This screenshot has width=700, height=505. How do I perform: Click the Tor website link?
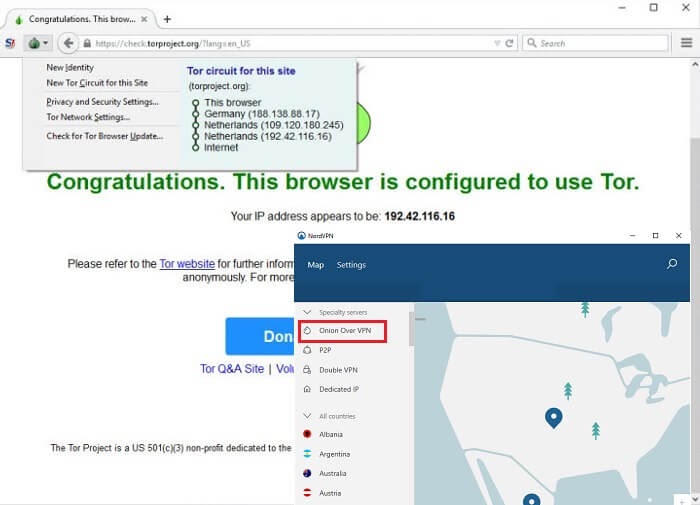[187, 264]
